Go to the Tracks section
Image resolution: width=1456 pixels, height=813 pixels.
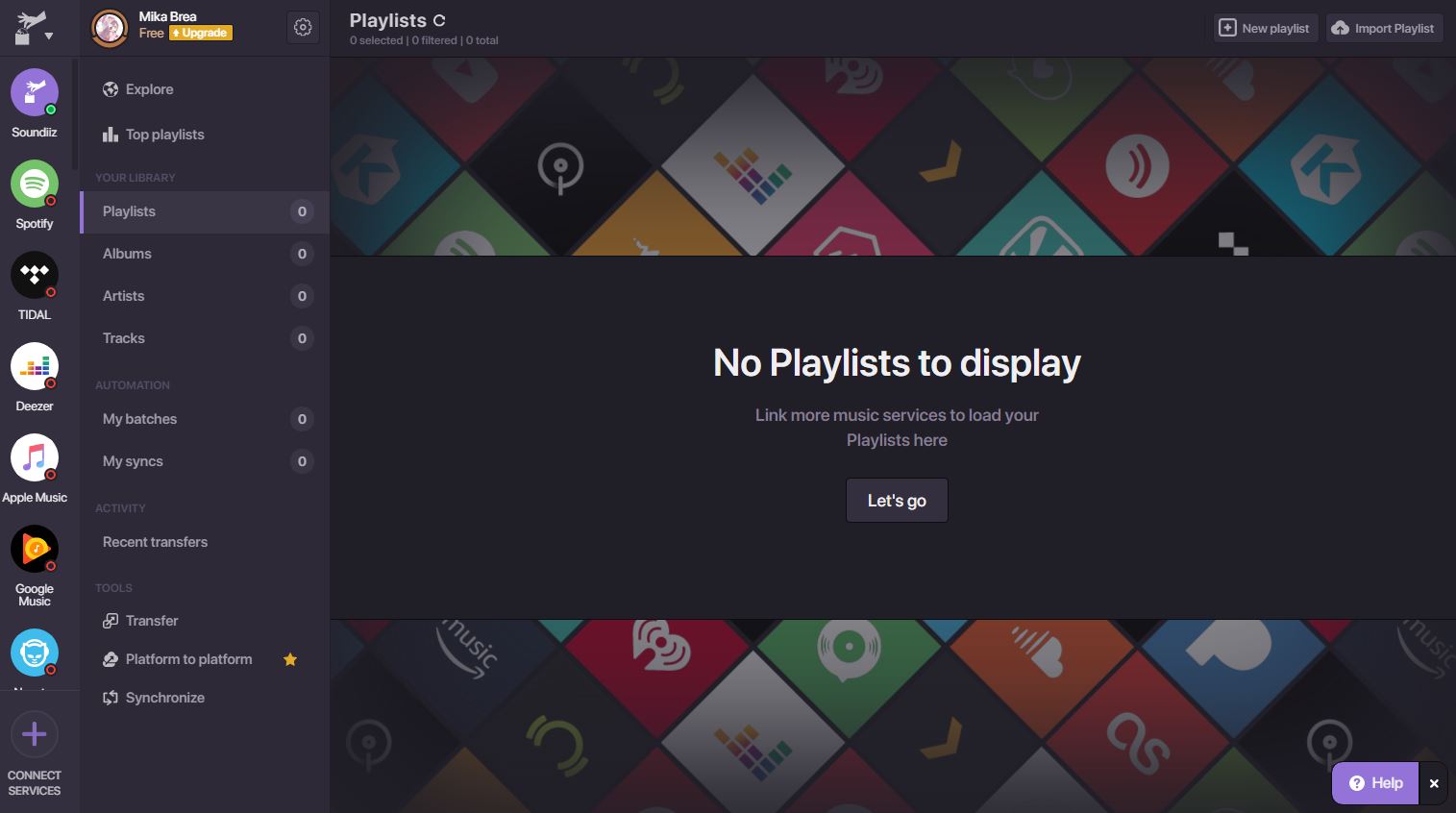(124, 338)
